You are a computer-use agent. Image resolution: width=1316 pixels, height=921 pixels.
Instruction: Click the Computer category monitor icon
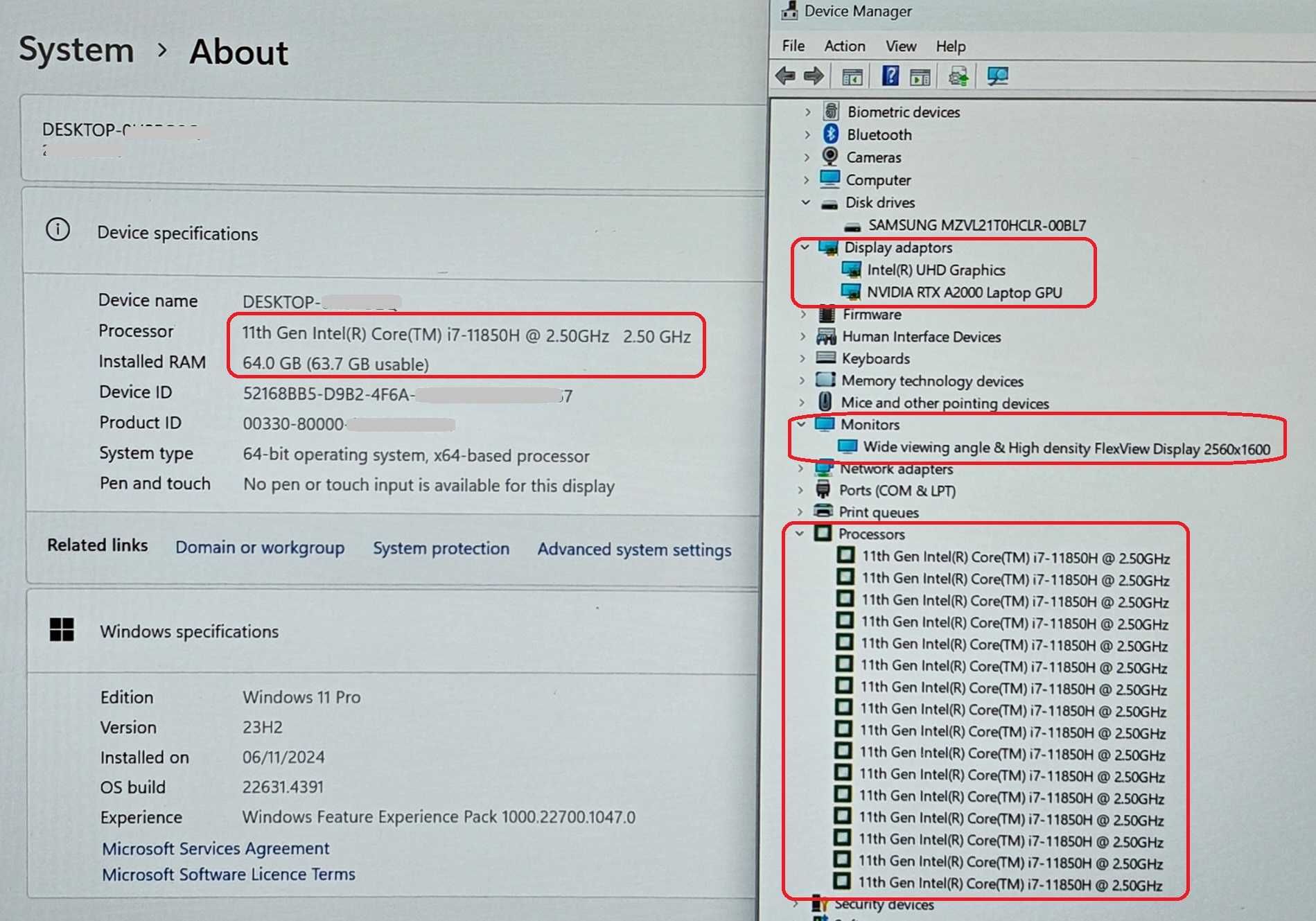click(x=830, y=179)
